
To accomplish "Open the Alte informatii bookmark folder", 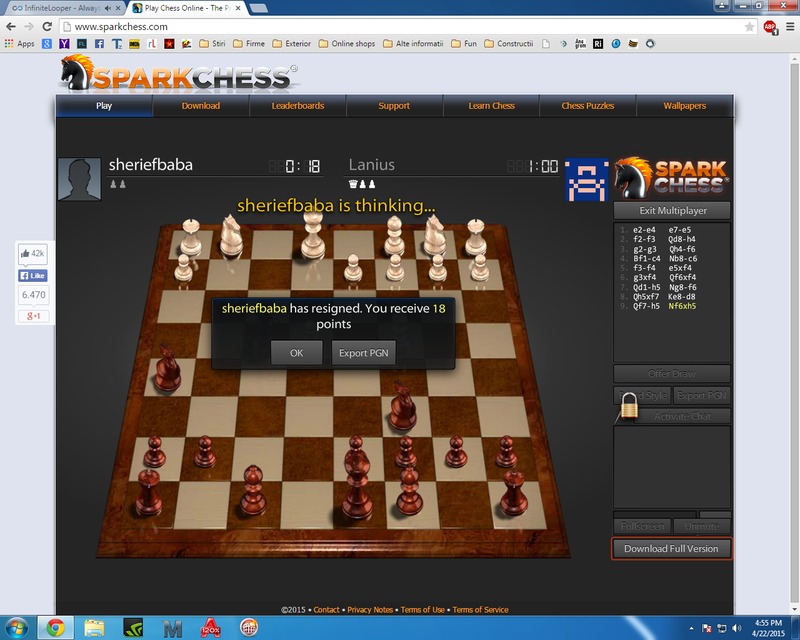I will pos(413,44).
